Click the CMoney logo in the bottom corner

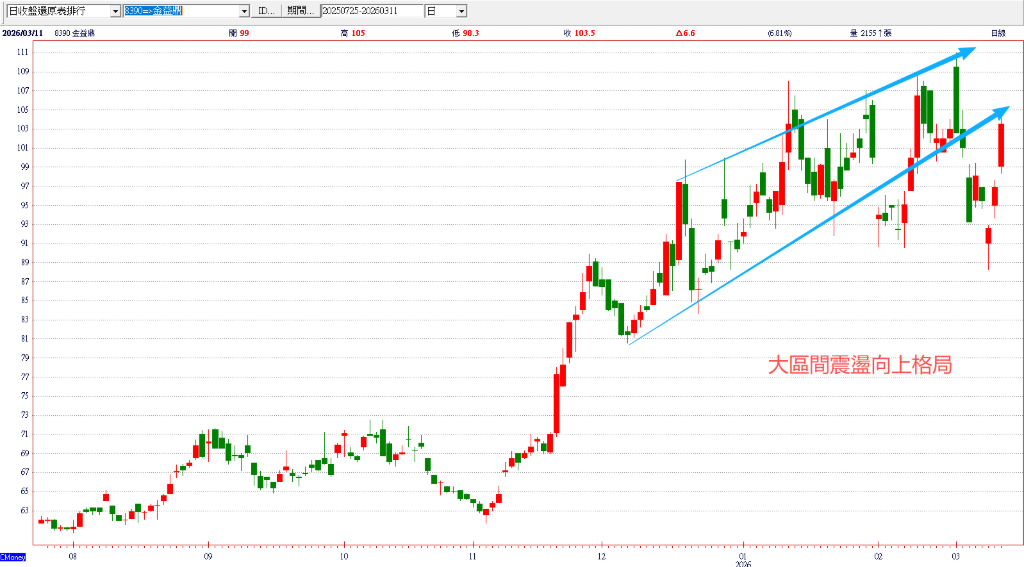click(x=13, y=557)
